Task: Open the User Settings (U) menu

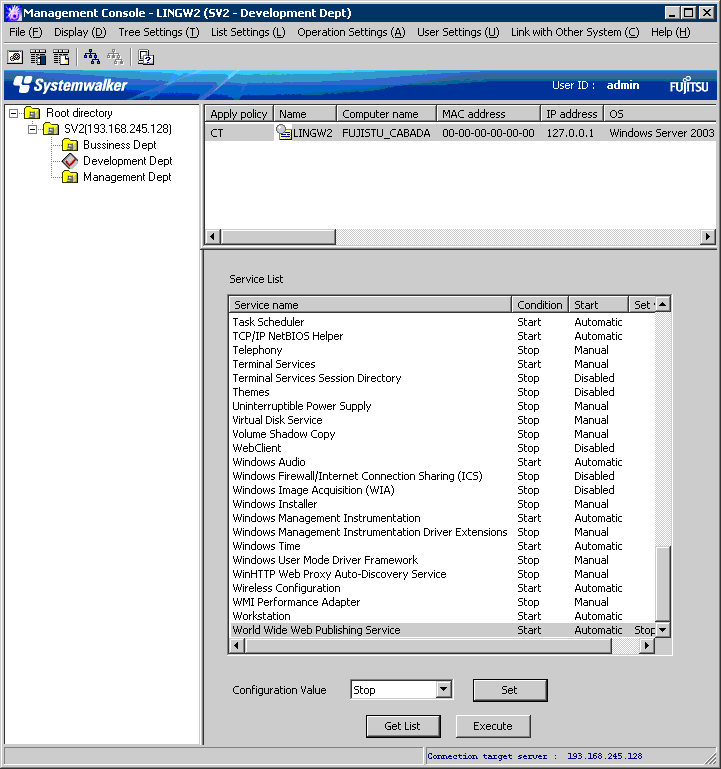Action: pos(458,32)
